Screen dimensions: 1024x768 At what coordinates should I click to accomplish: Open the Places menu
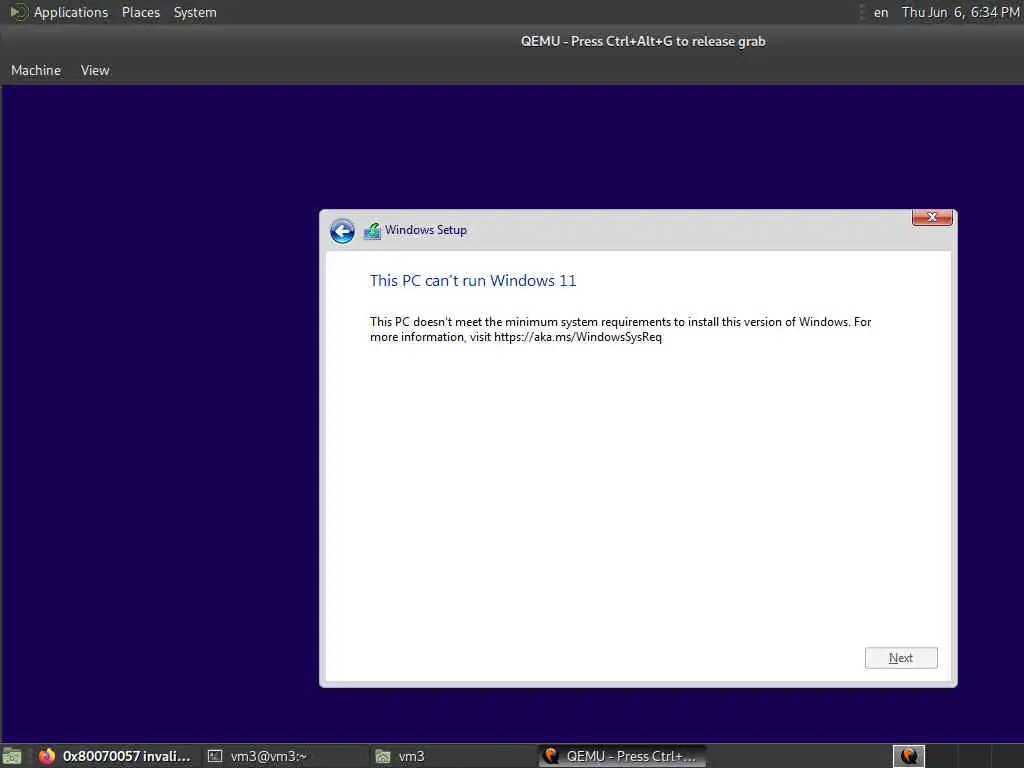pyautogui.click(x=140, y=12)
